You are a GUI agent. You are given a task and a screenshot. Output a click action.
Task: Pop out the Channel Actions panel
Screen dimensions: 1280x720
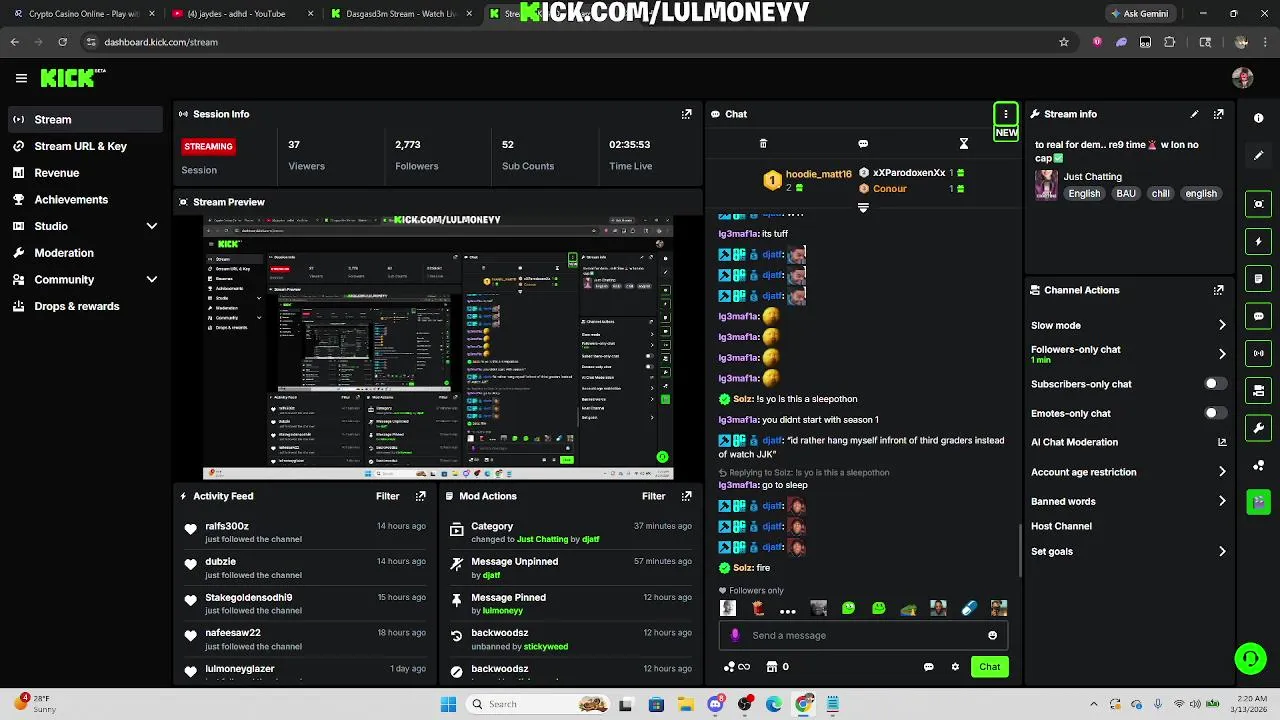pos(1218,290)
